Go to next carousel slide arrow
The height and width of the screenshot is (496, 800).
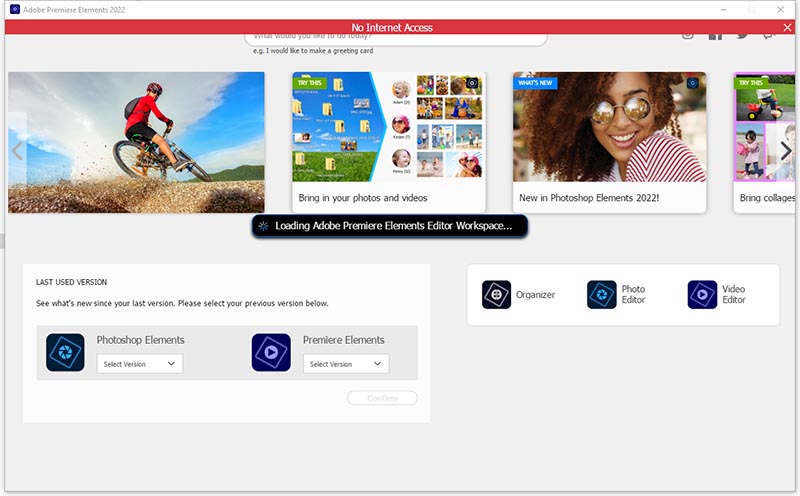(x=785, y=151)
